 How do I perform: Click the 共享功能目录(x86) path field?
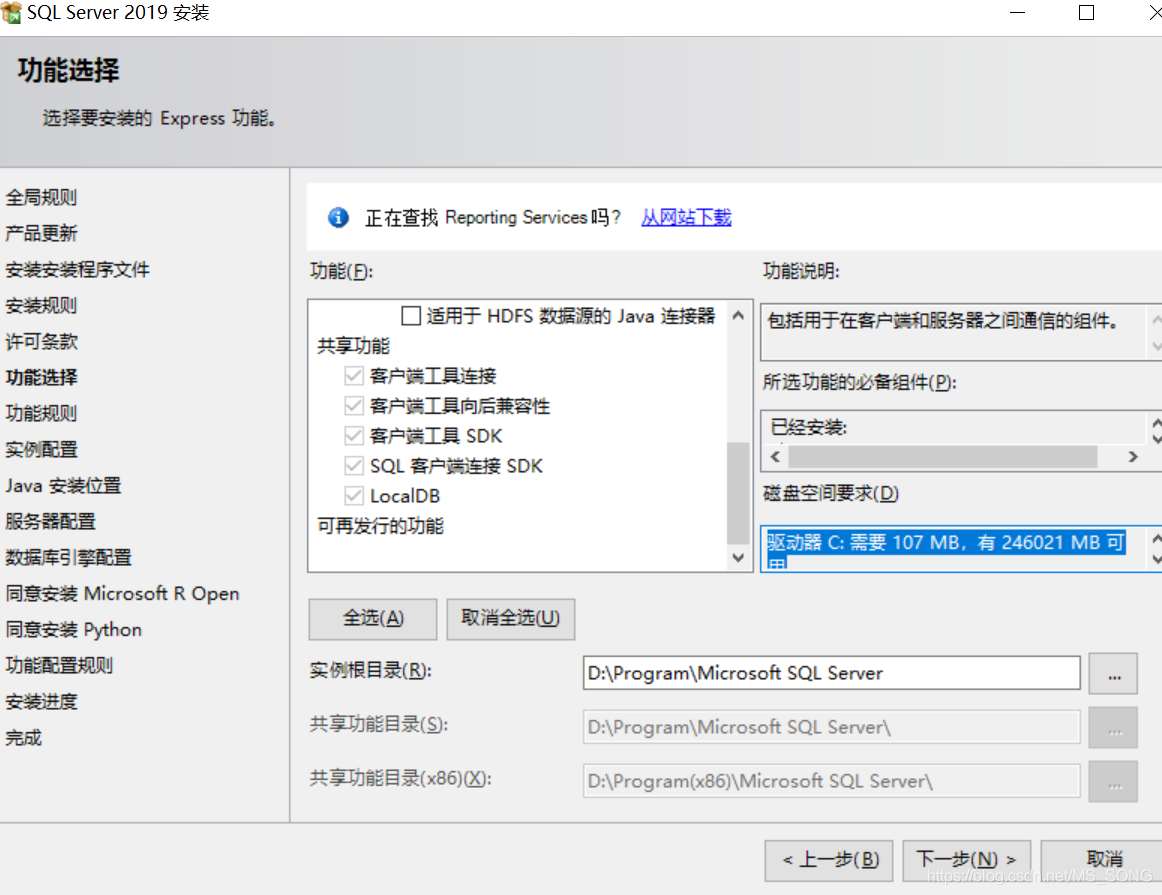click(831, 781)
